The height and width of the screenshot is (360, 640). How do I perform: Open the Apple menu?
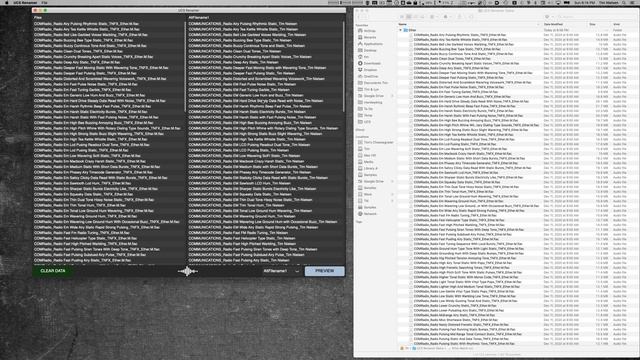click(6, 2)
